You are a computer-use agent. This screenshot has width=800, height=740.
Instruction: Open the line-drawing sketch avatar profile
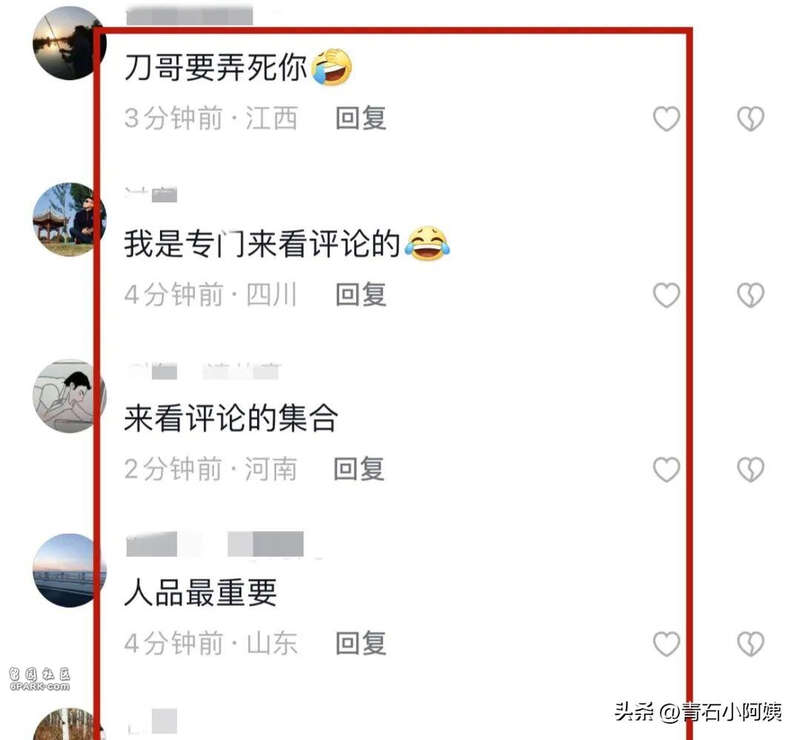[69, 396]
